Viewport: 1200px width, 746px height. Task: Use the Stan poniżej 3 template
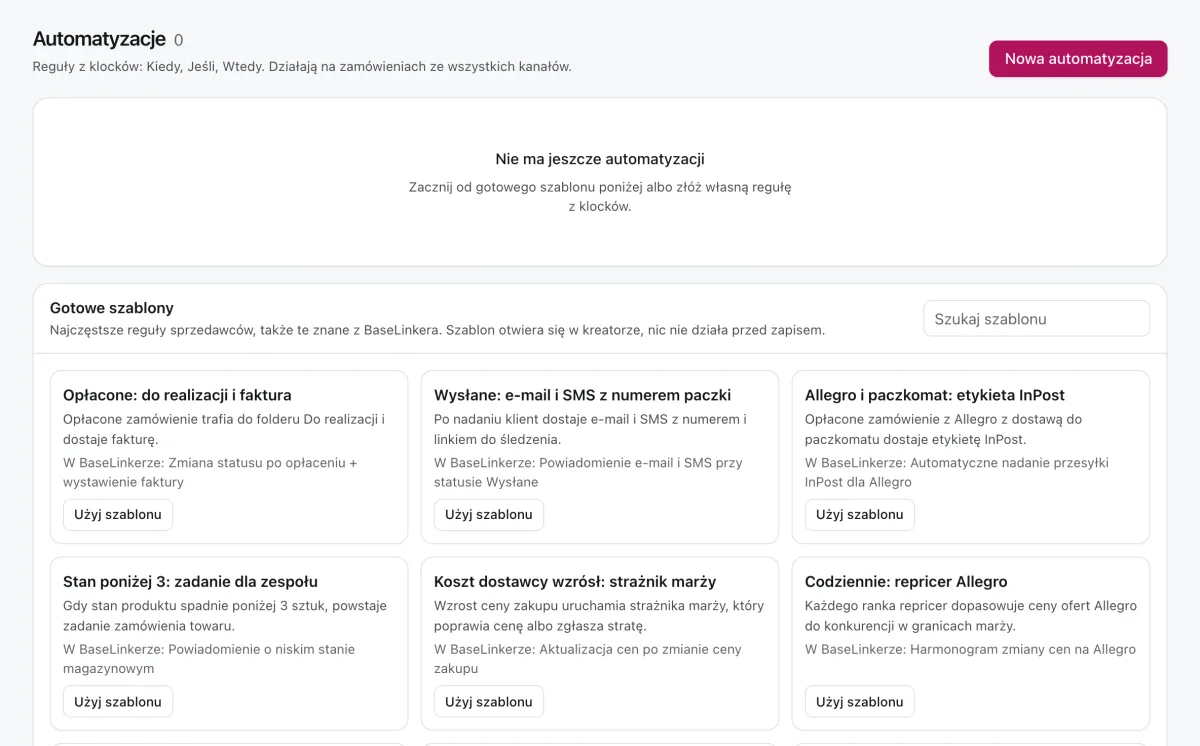(118, 702)
